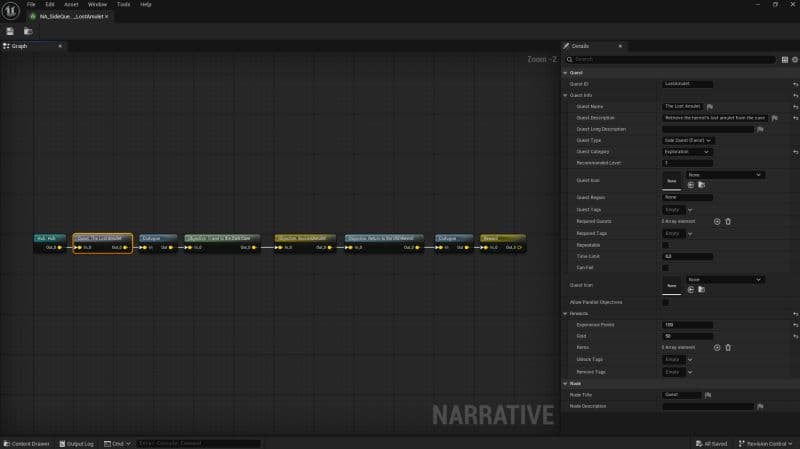Open Details panel property matrix grid icon
800x449 pixels.
coord(785,60)
